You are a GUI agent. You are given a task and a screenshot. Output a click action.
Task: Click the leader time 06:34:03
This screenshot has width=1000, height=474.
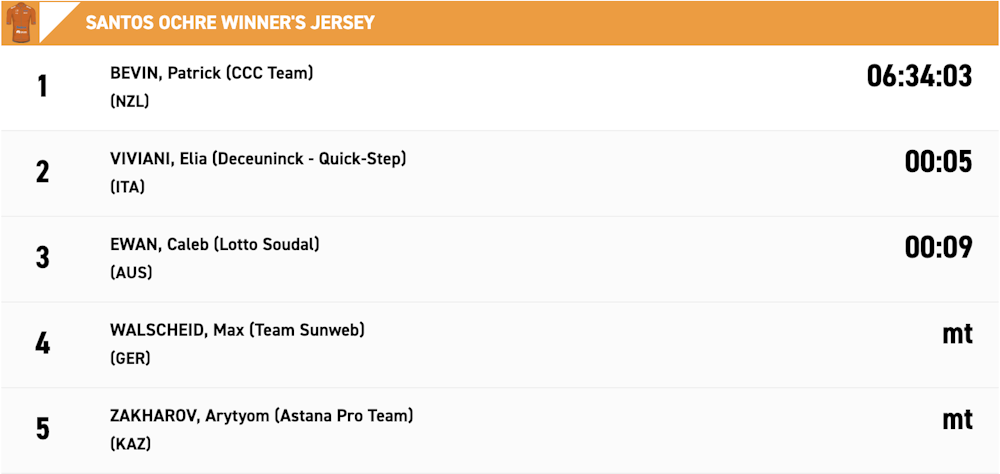(919, 77)
